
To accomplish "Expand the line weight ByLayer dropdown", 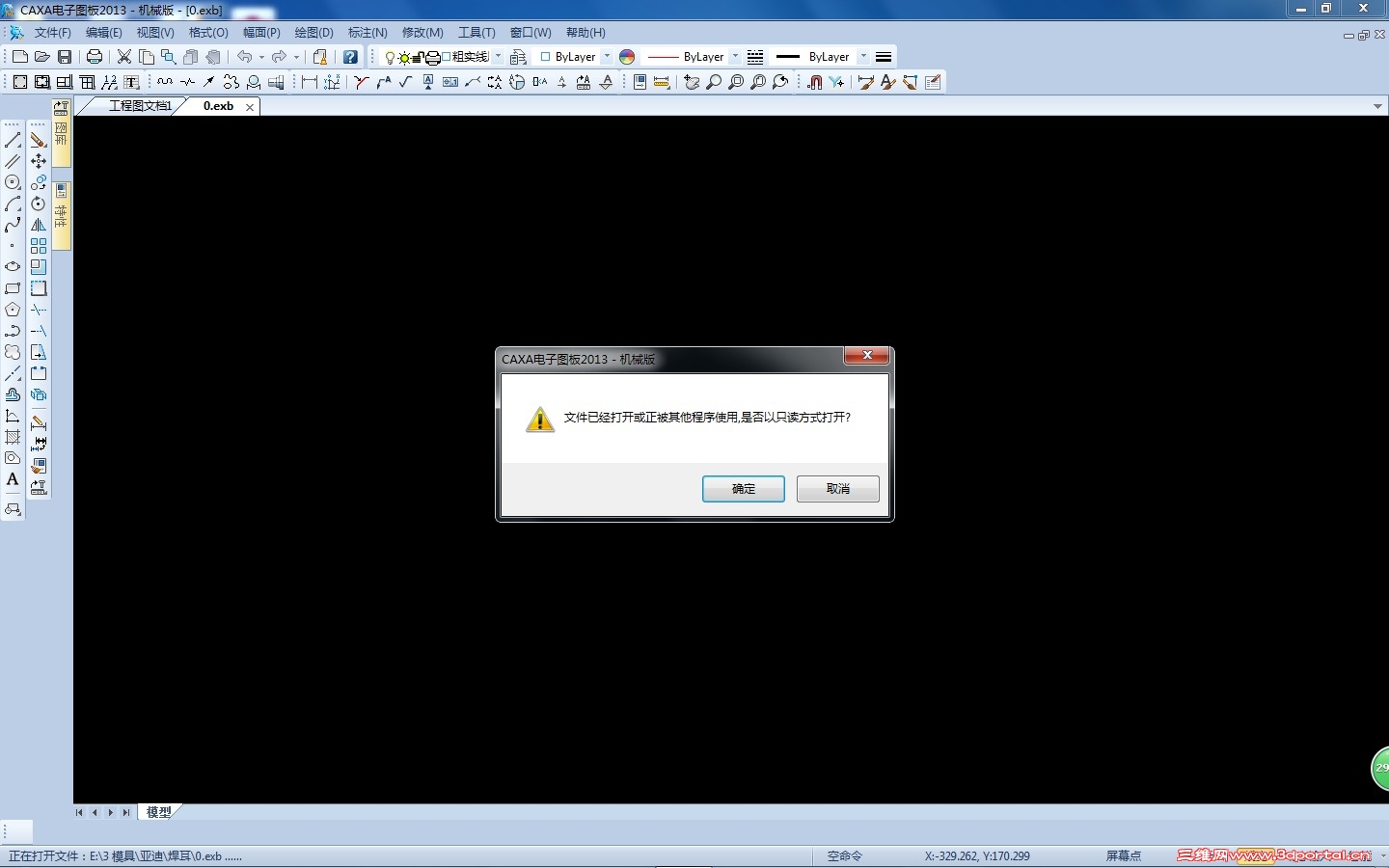I will click(x=863, y=57).
